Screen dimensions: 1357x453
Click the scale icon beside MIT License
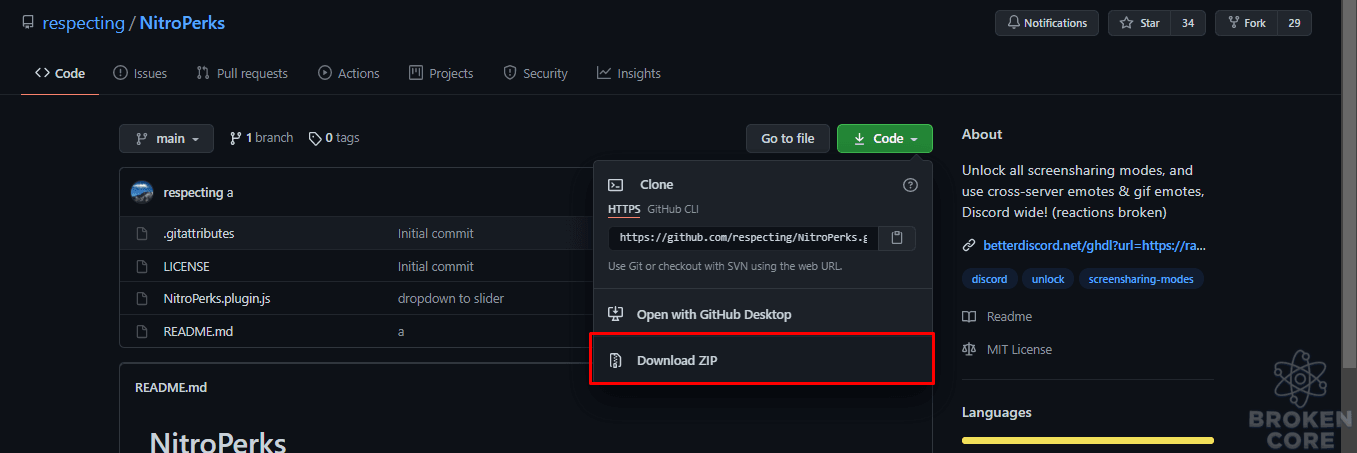pos(969,349)
